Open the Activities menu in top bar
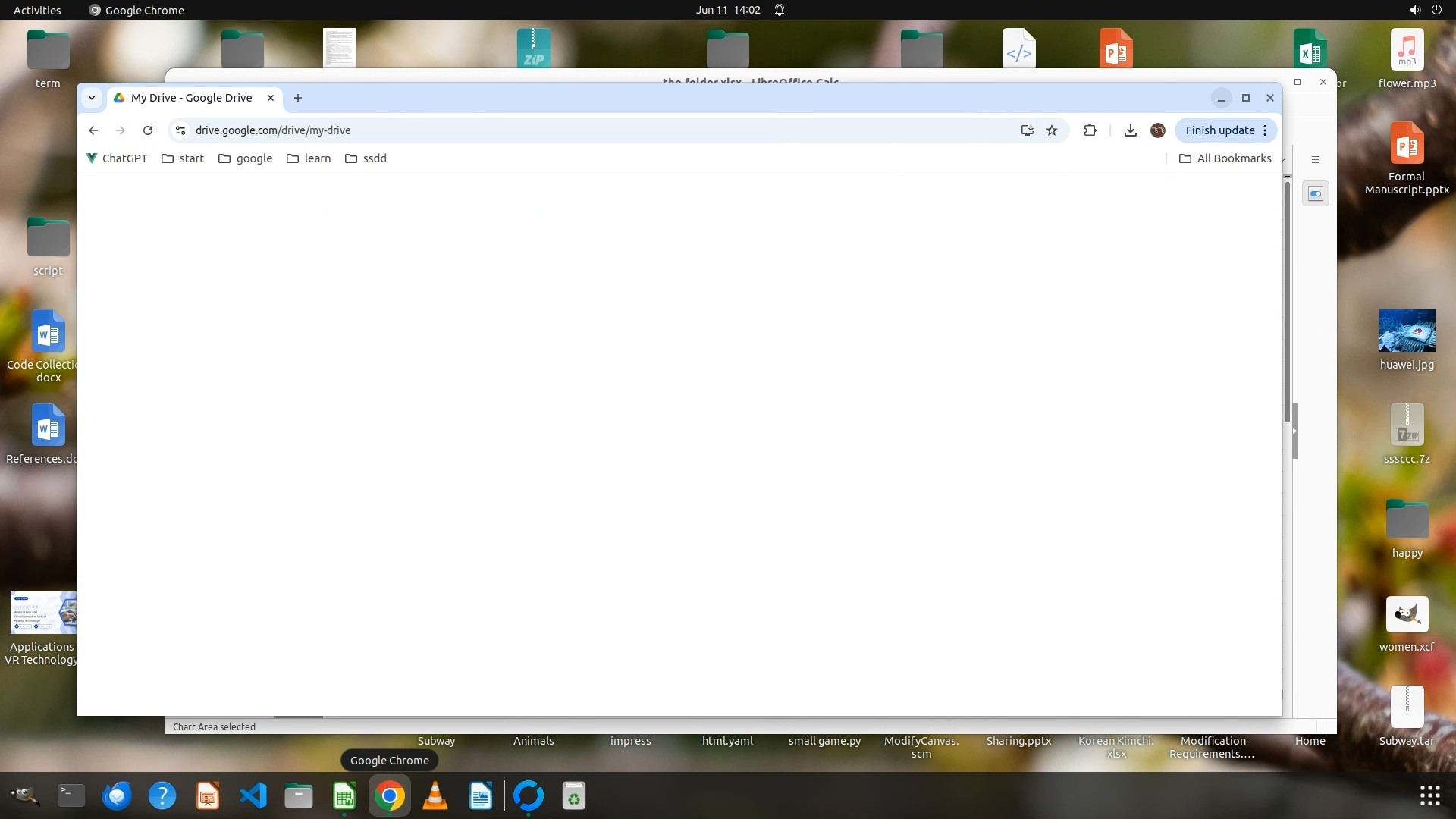Screen dimensions: 1456x819 [x=37, y=10]
